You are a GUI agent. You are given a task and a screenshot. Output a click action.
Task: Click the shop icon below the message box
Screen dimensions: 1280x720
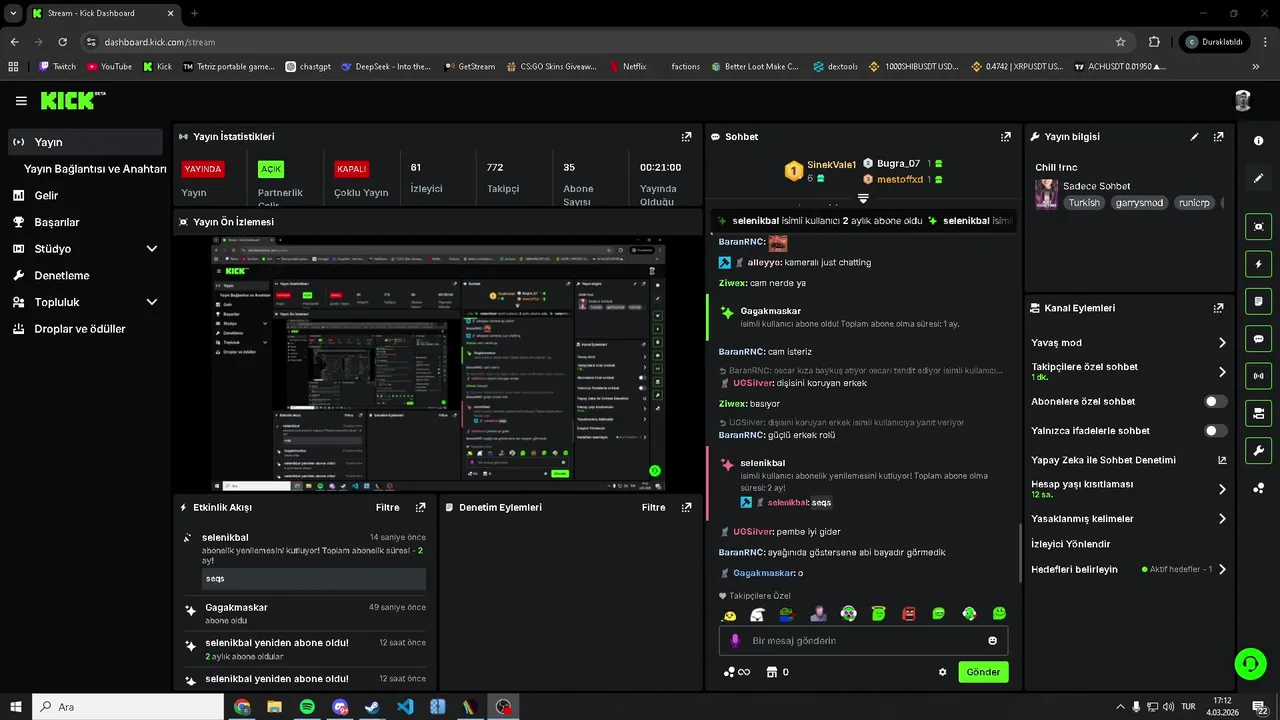pyautogui.click(x=771, y=672)
